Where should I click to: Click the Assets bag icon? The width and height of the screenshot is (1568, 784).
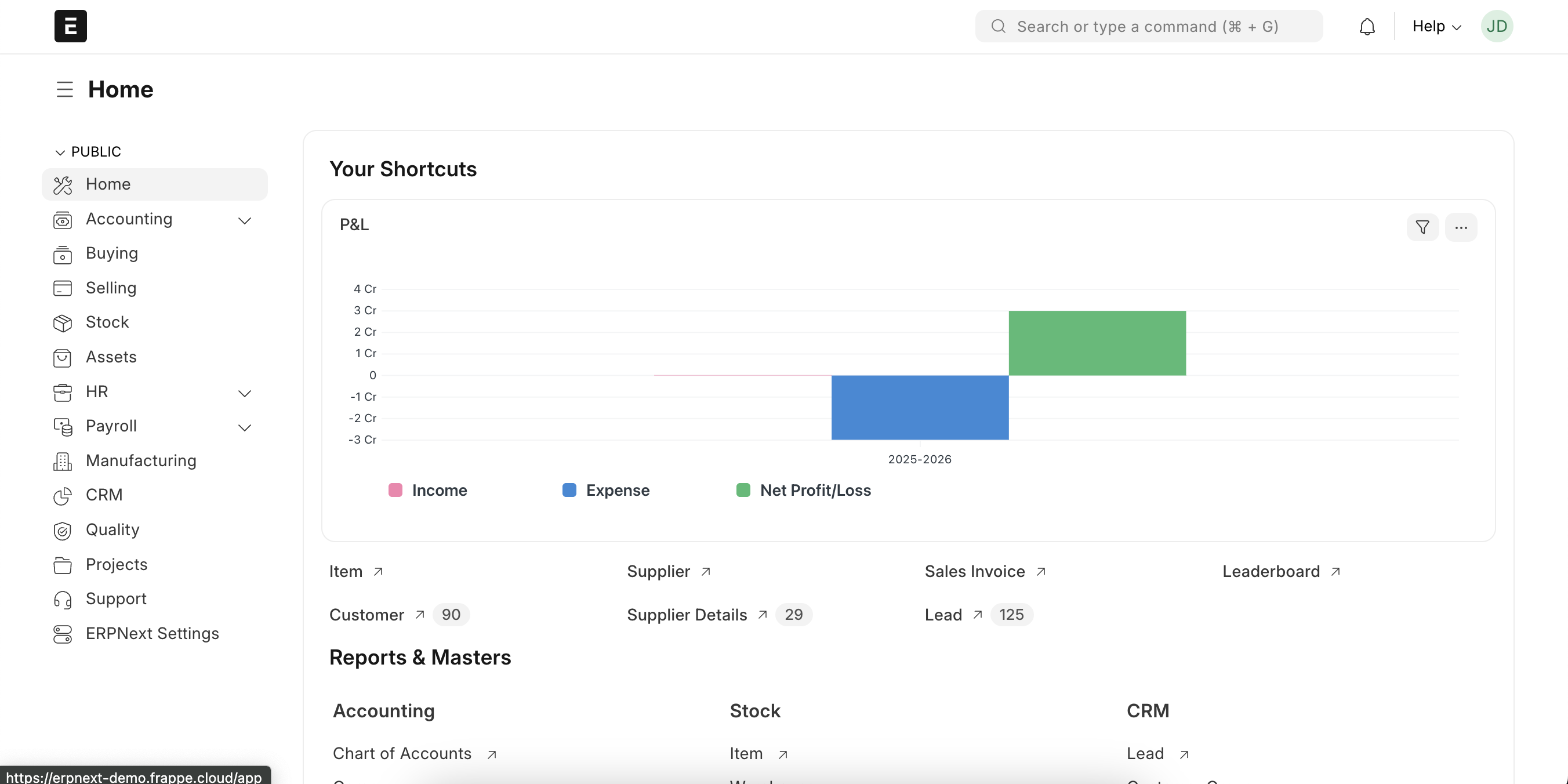[63, 357]
